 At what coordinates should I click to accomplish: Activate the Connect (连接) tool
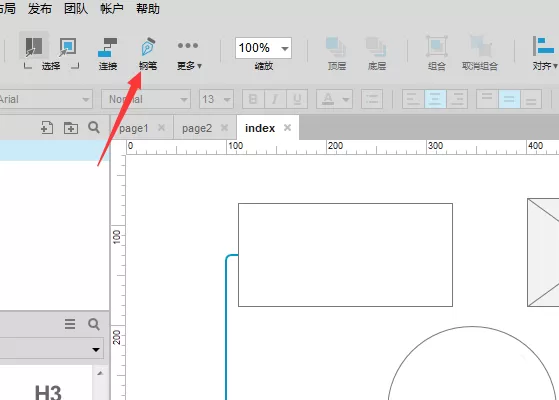tap(108, 53)
